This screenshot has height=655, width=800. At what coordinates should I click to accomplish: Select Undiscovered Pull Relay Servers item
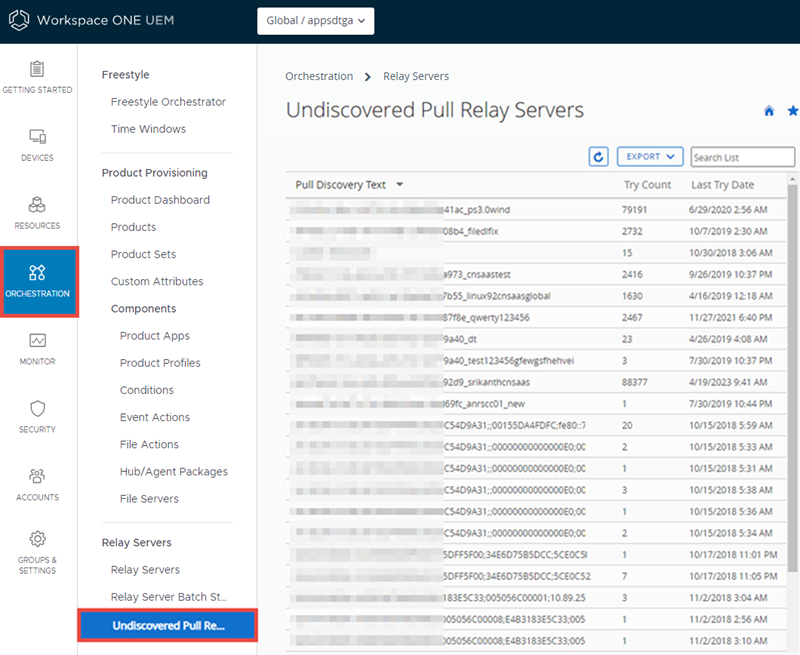167,625
